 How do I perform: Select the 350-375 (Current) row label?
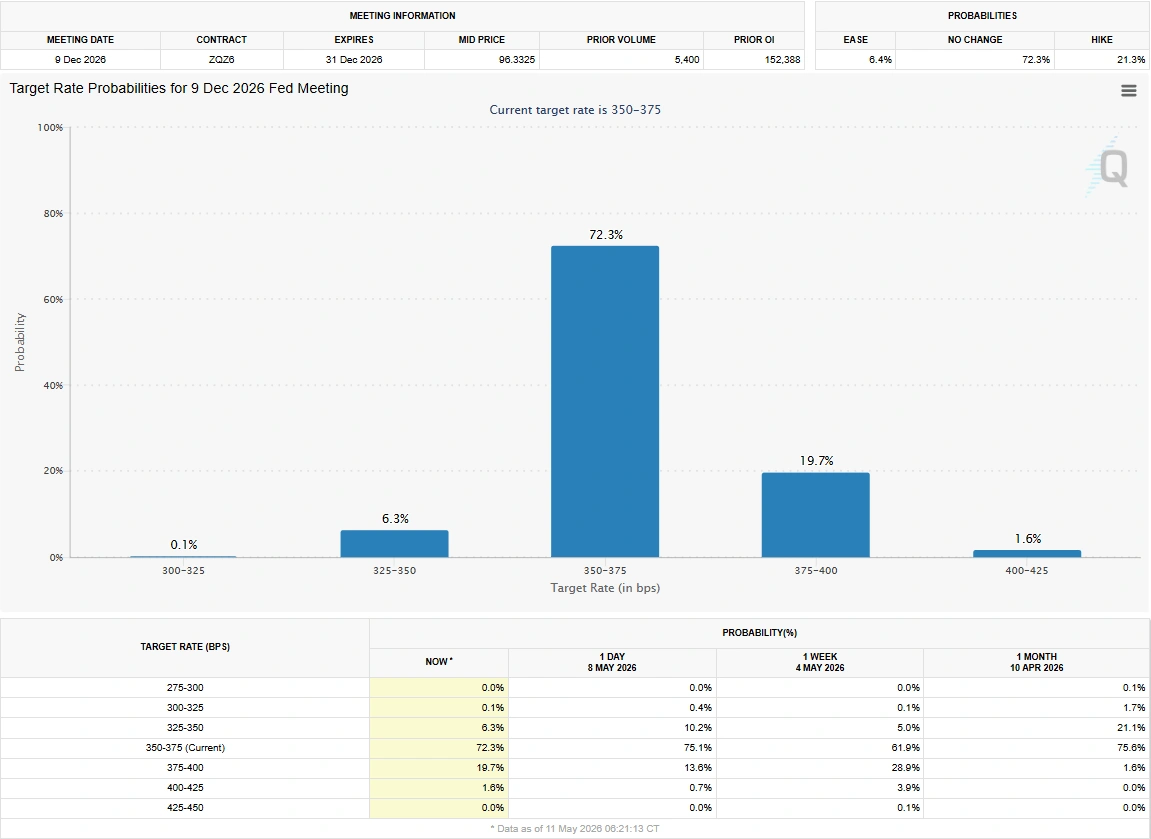point(185,748)
